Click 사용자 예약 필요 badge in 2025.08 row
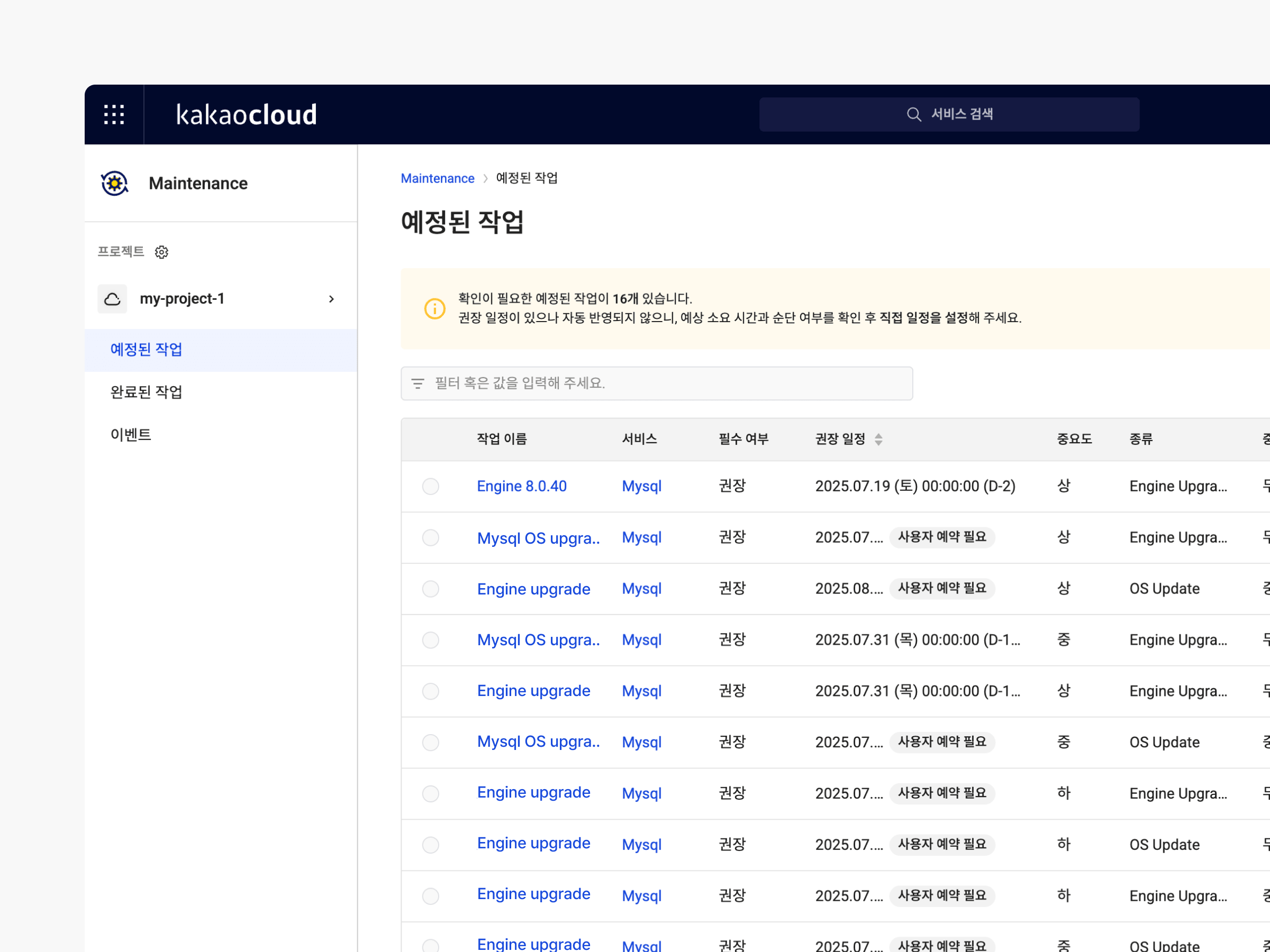The image size is (1270, 952). pyautogui.click(x=942, y=588)
